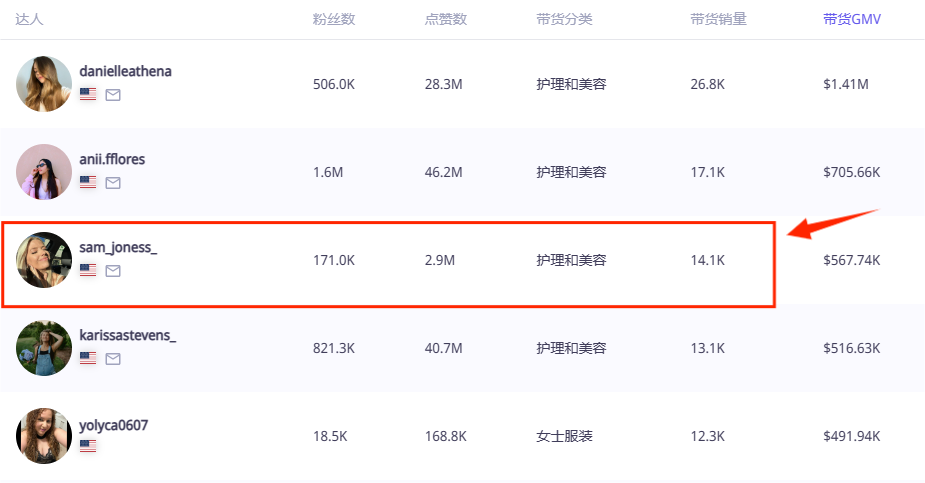Sort by the 带货销量 column header
This screenshot has width=925, height=483.
718,19
